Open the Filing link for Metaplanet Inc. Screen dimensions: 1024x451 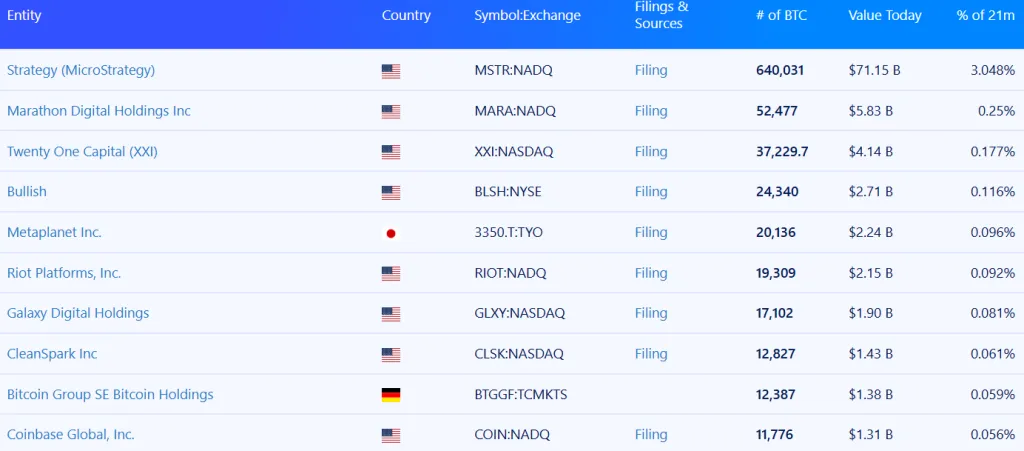tap(651, 232)
